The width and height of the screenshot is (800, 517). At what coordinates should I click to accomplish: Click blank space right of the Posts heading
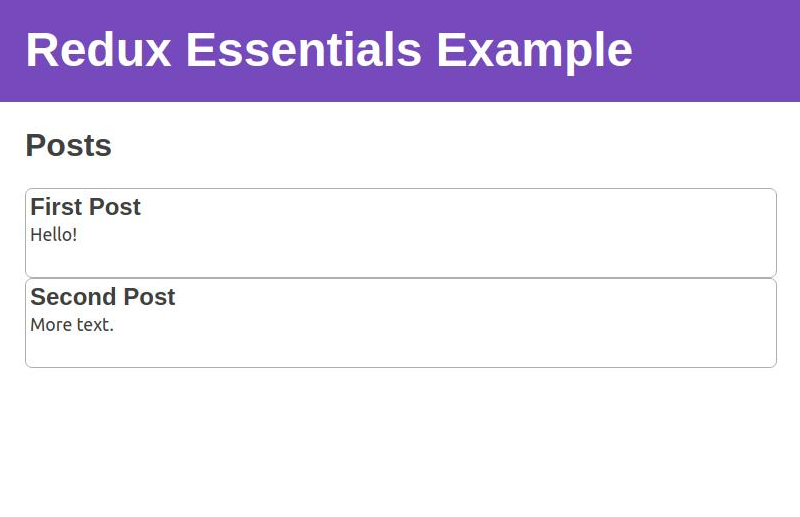pyautogui.click(x=450, y=146)
